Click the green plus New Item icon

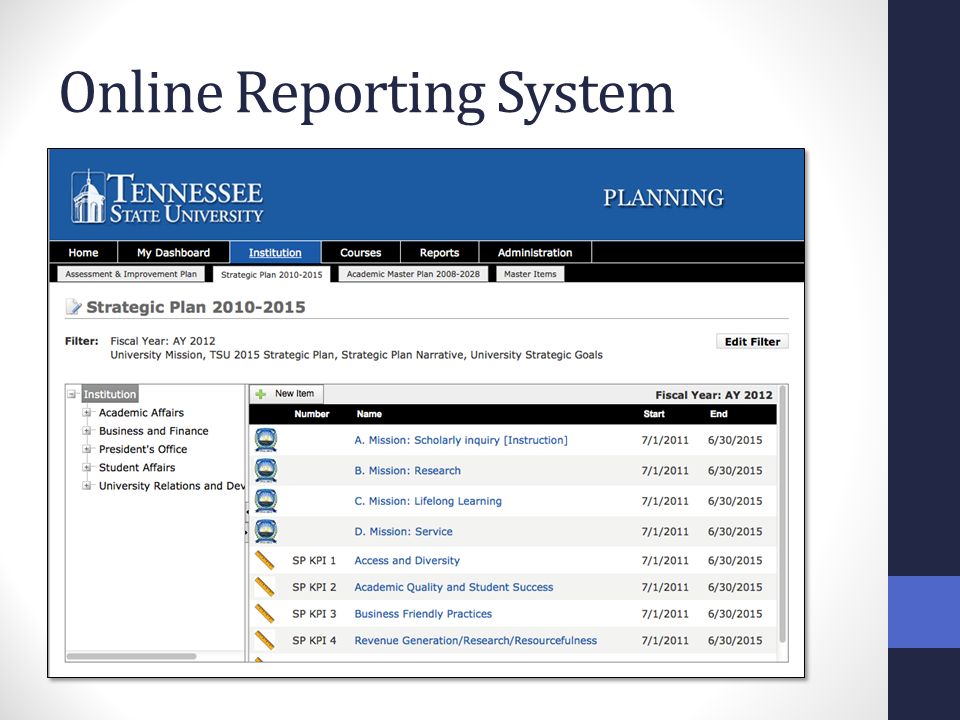(261, 394)
